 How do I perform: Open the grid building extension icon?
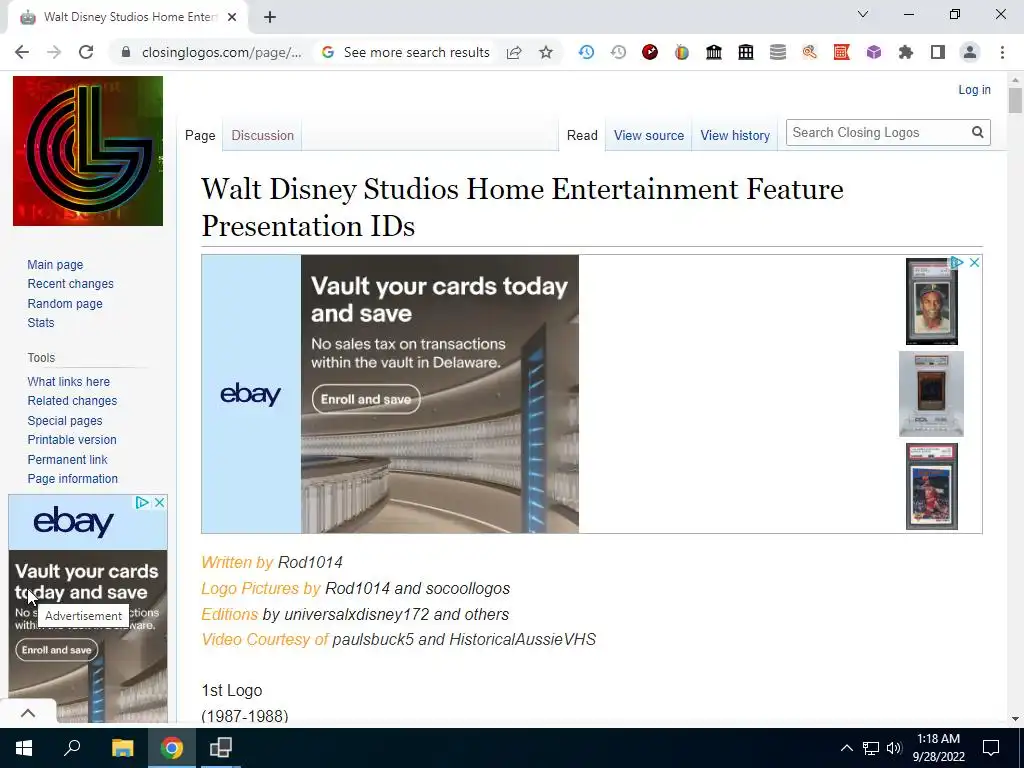746,52
